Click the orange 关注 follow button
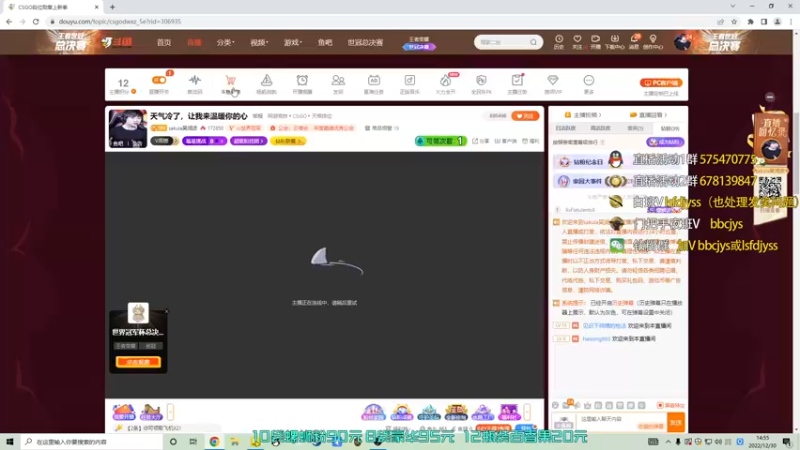Screen dimensions: 800x450 click(x=525, y=116)
